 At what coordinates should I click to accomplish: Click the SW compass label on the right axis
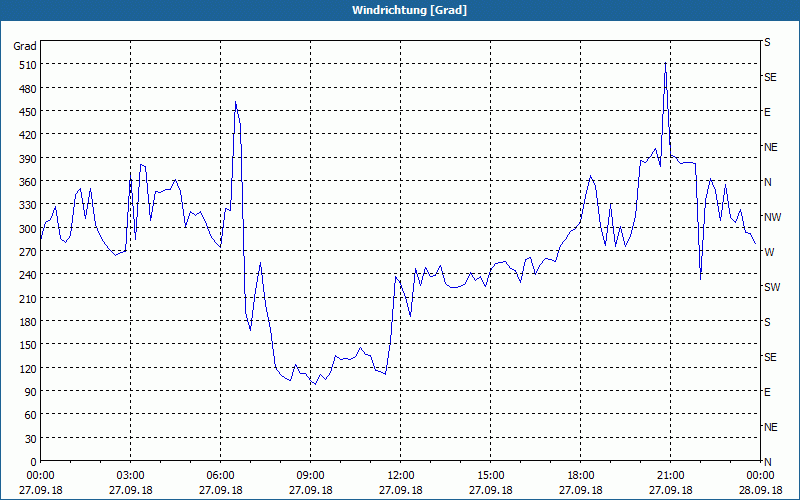click(772, 287)
